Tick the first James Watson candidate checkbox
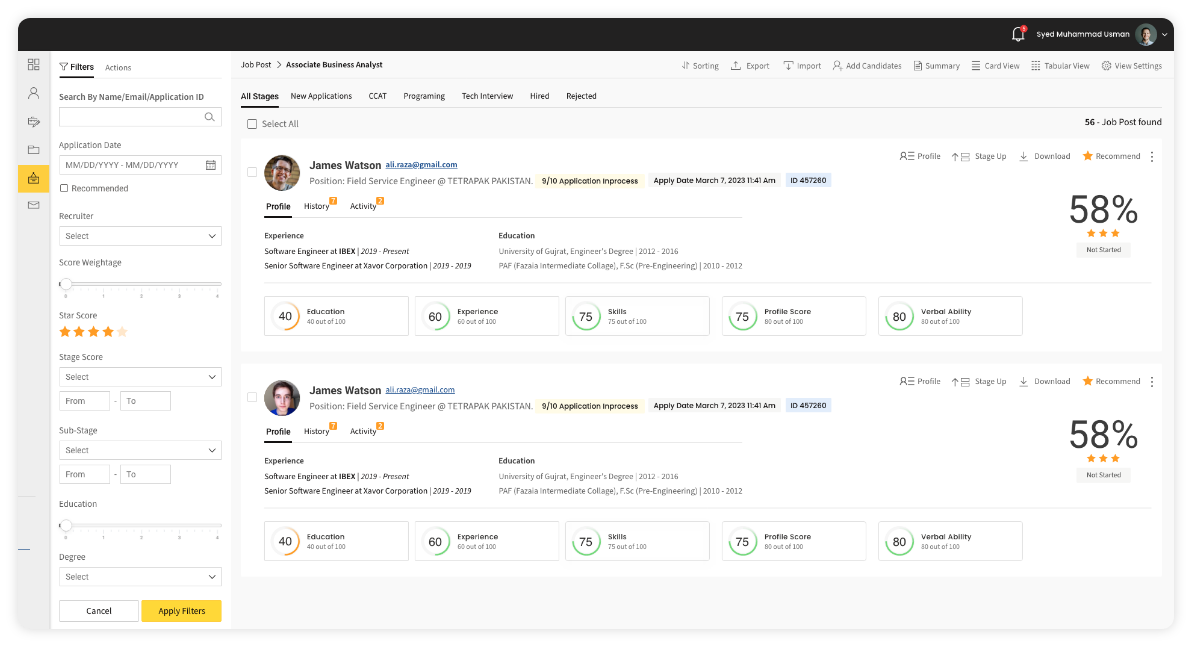1192x647 pixels. pyautogui.click(x=252, y=172)
